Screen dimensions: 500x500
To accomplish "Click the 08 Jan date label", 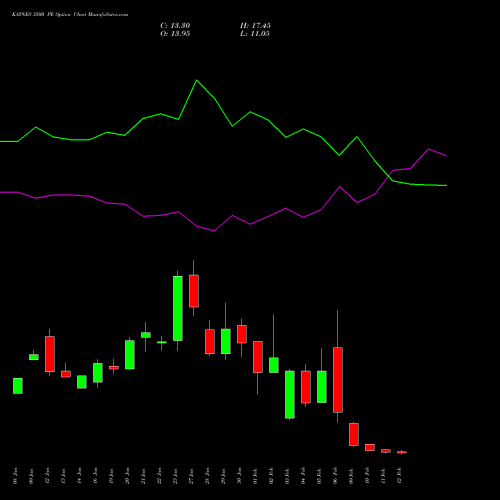I will click(16, 476).
